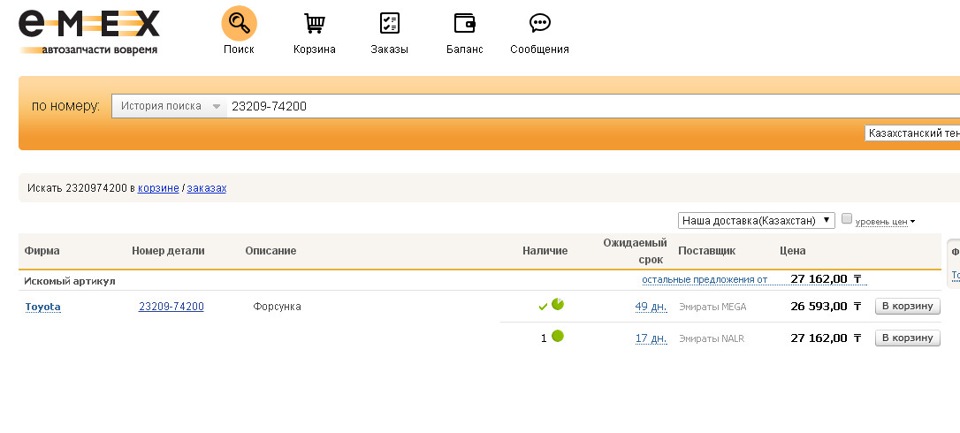
Task: Open the Наша доставка(Казахстан) dropdown
Action: 756,220
